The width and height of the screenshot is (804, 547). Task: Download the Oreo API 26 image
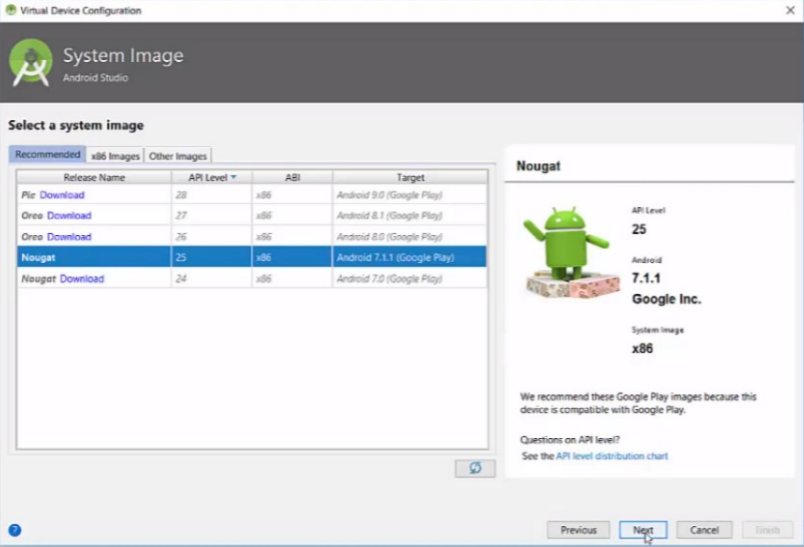(69, 236)
